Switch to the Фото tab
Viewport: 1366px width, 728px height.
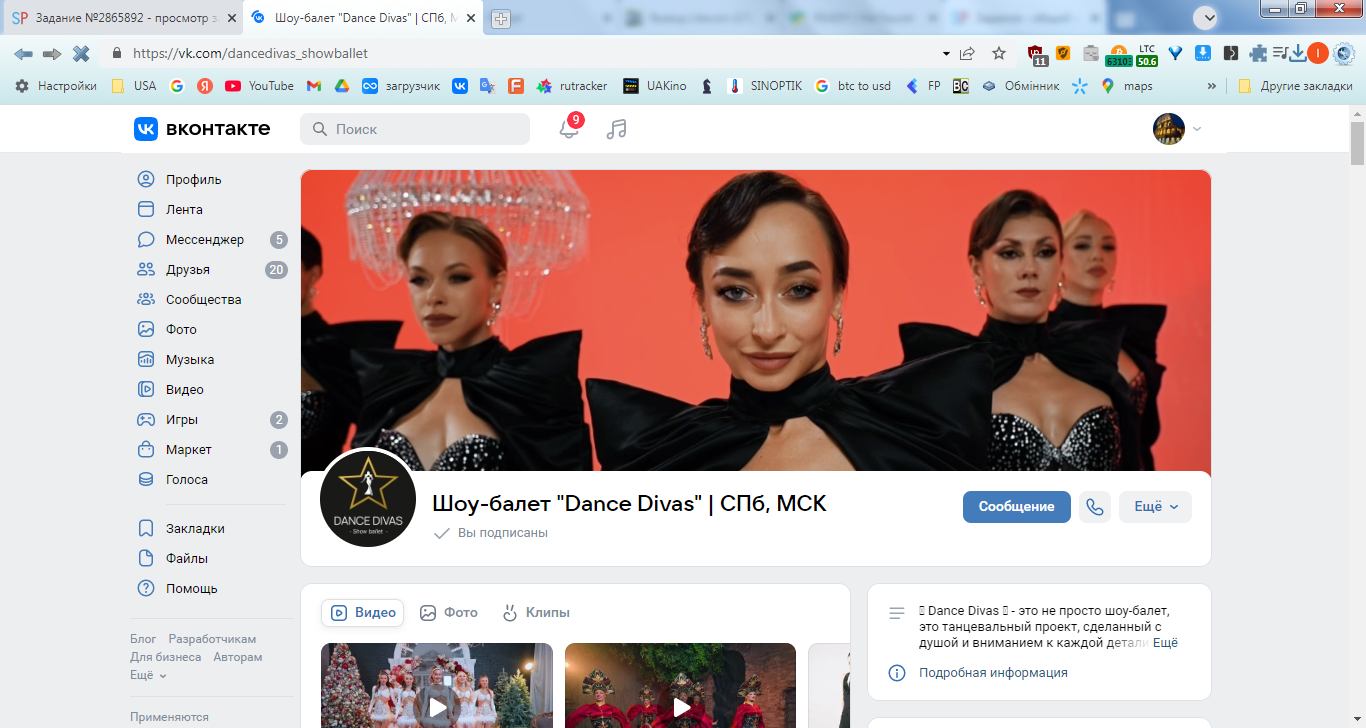coord(448,613)
